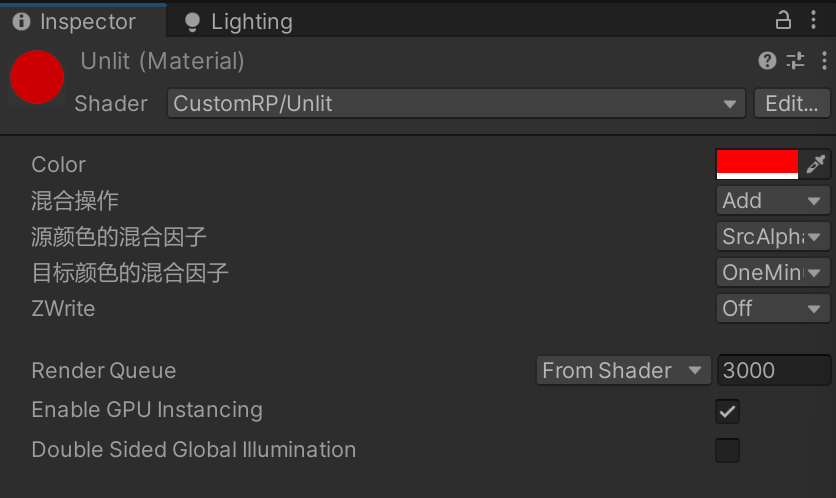Change the ZWrite Off dropdown
Image resolution: width=836 pixels, height=498 pixels.
pos(773,308)
